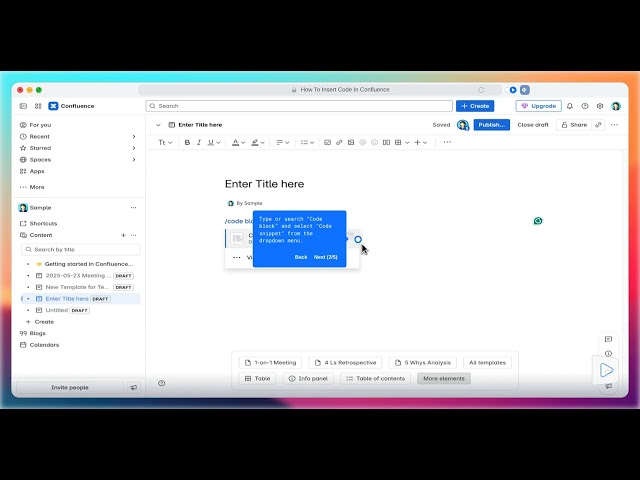Insert a column layout from toolbar
640x480 pixels.
point(386,142)
